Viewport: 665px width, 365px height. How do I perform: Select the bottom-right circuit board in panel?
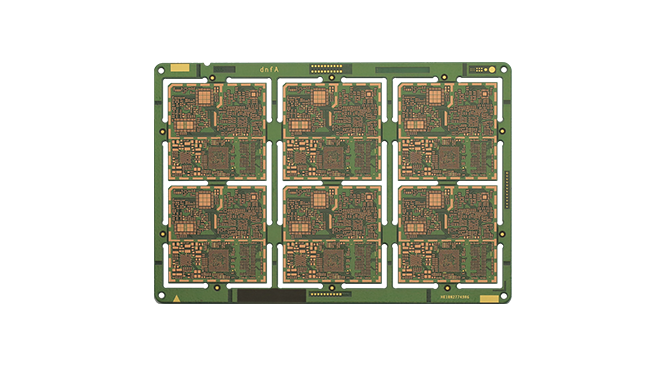click(447, 234)
